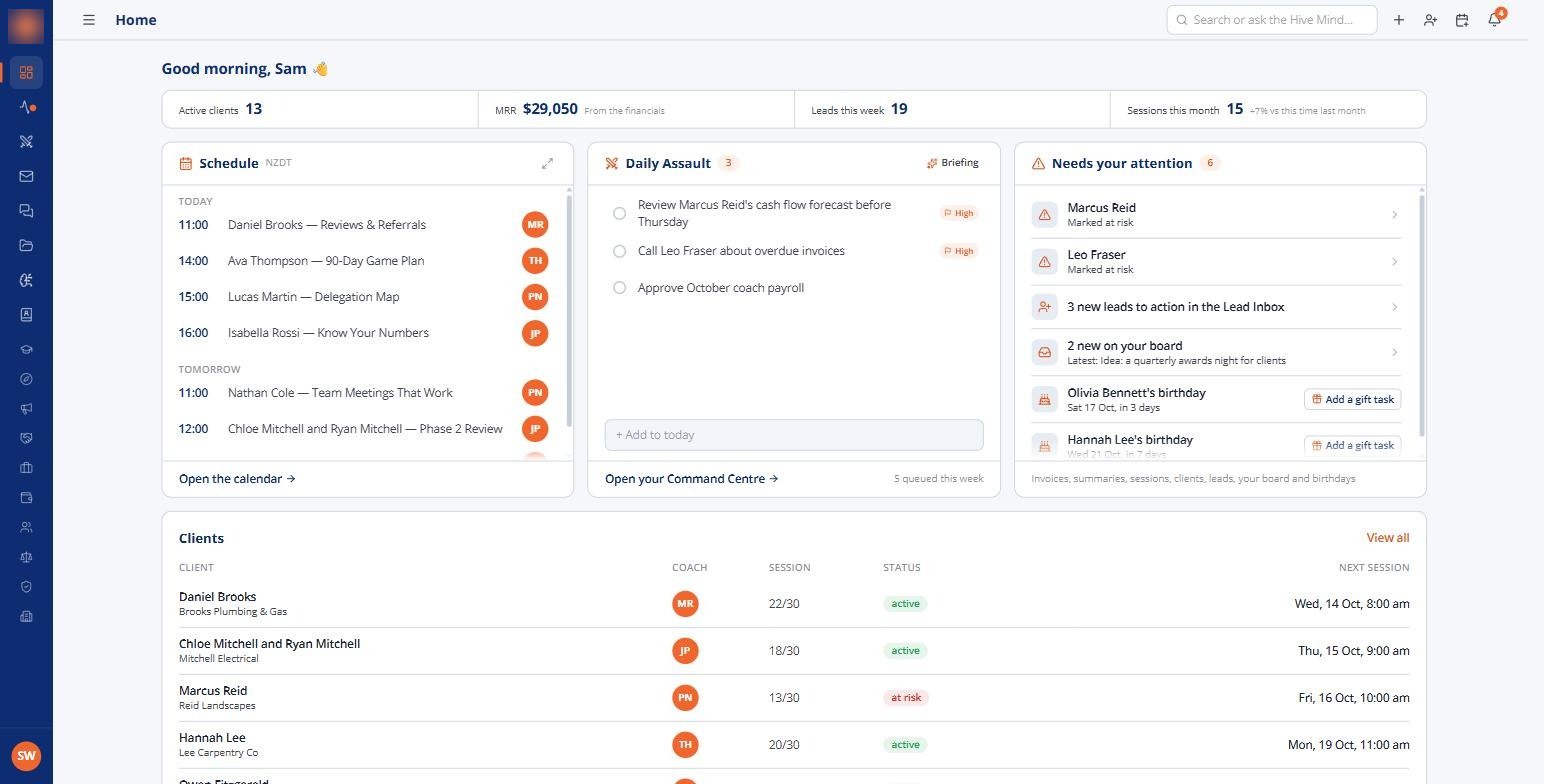The width and height of the screenshot is (1544, 784).
Task: Open the activity pulse icon in sidebar
Action: 26,107
